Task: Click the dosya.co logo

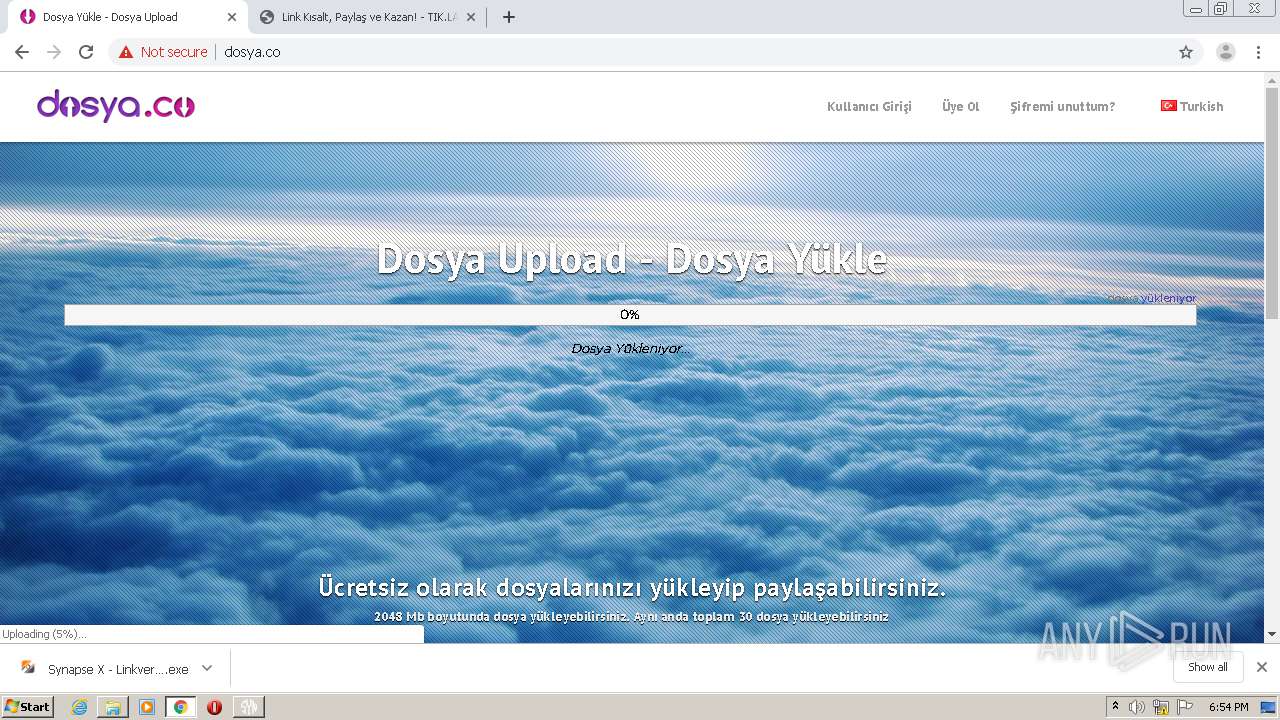Action: click(116, 106)
